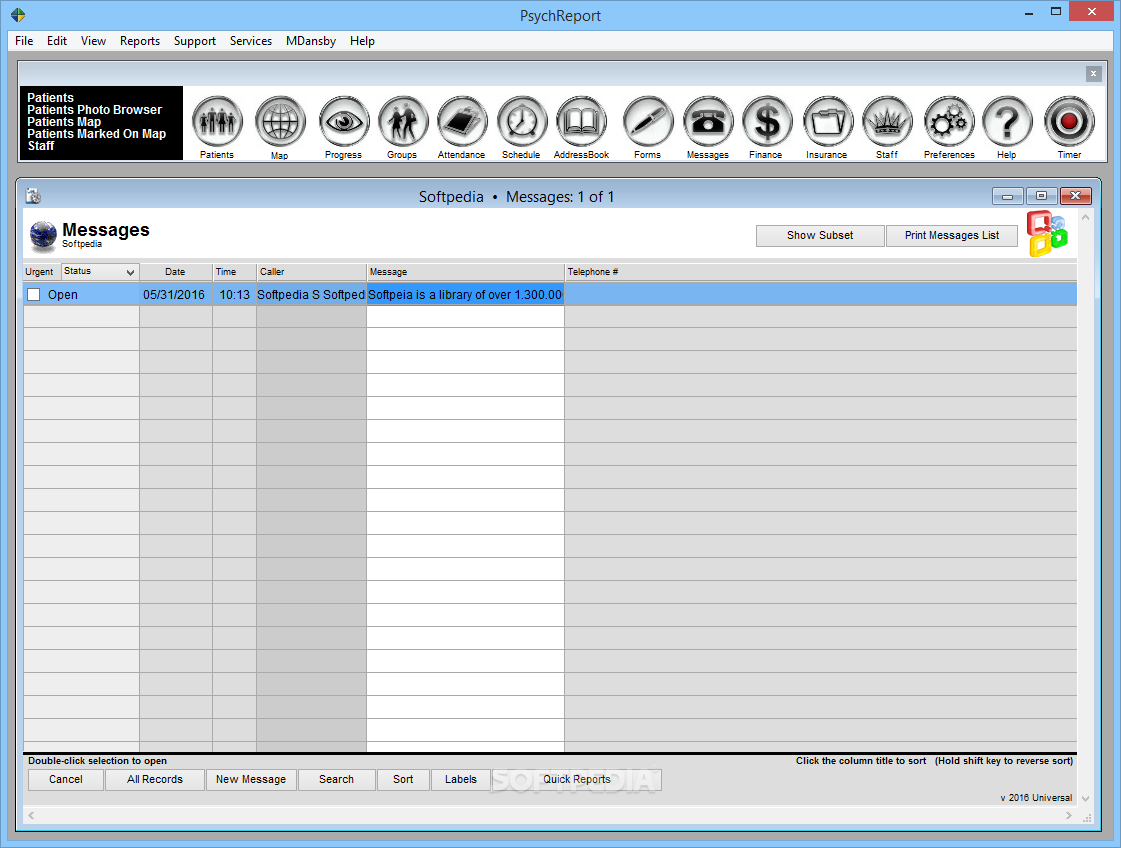Open the Help menu

(x=362, y=41)
